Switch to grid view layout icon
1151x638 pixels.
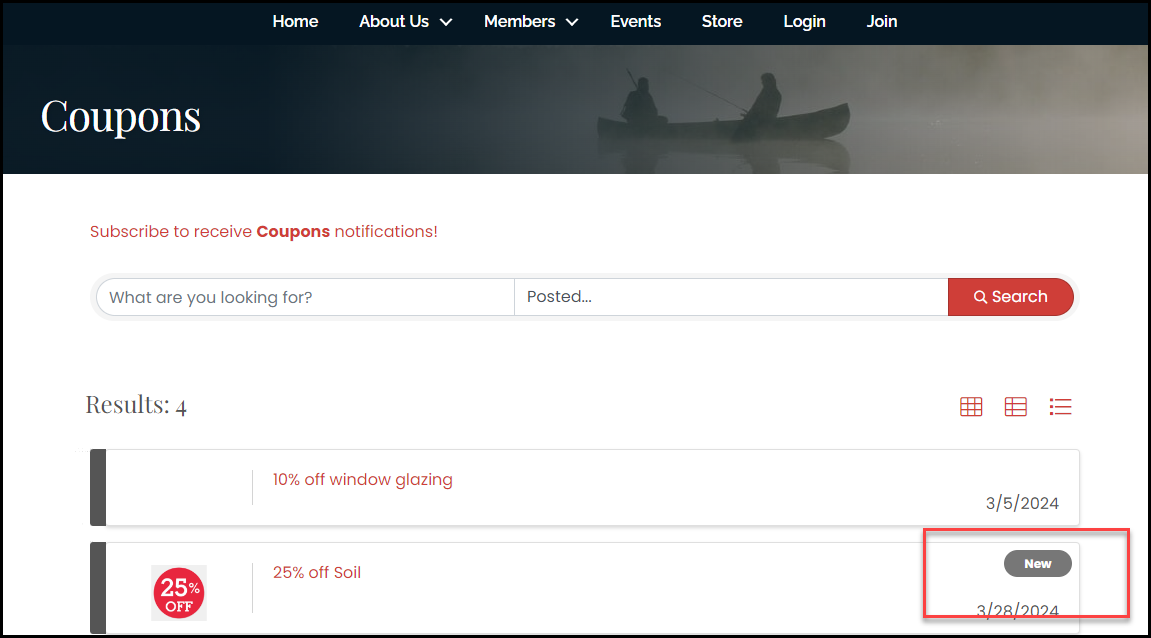(x=971, y=406)
